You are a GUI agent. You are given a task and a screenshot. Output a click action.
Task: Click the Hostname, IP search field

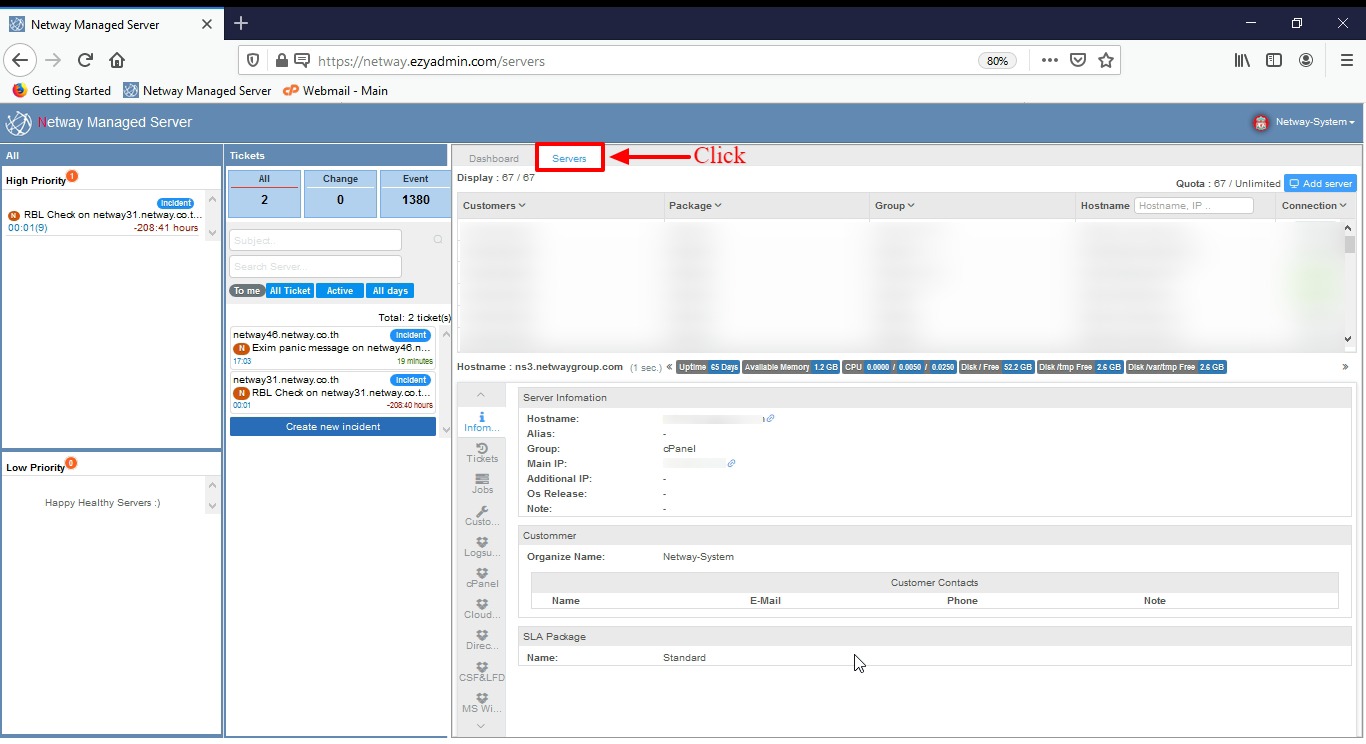1193,205
